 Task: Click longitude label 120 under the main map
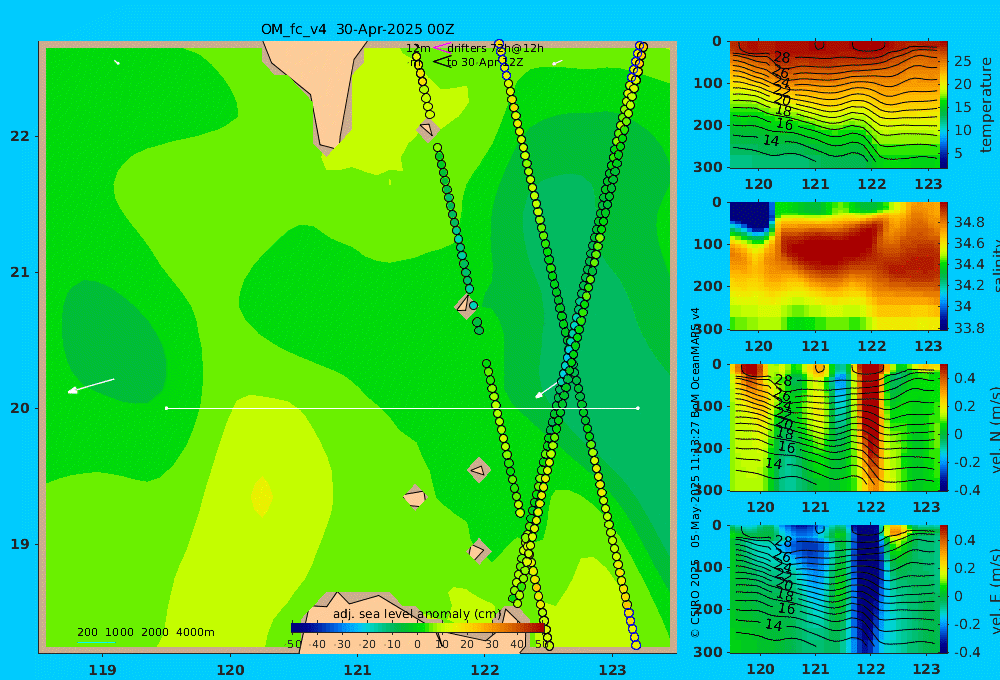pos(230,670)
